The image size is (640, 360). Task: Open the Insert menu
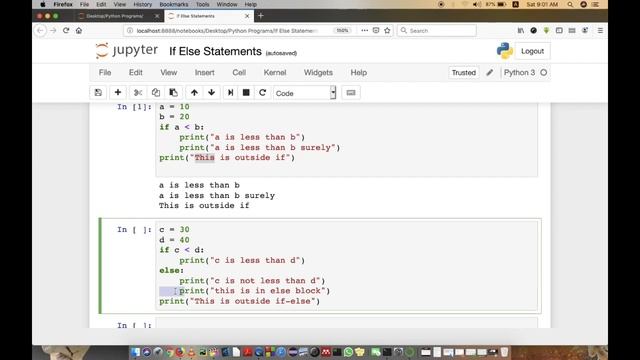(204, 73)
